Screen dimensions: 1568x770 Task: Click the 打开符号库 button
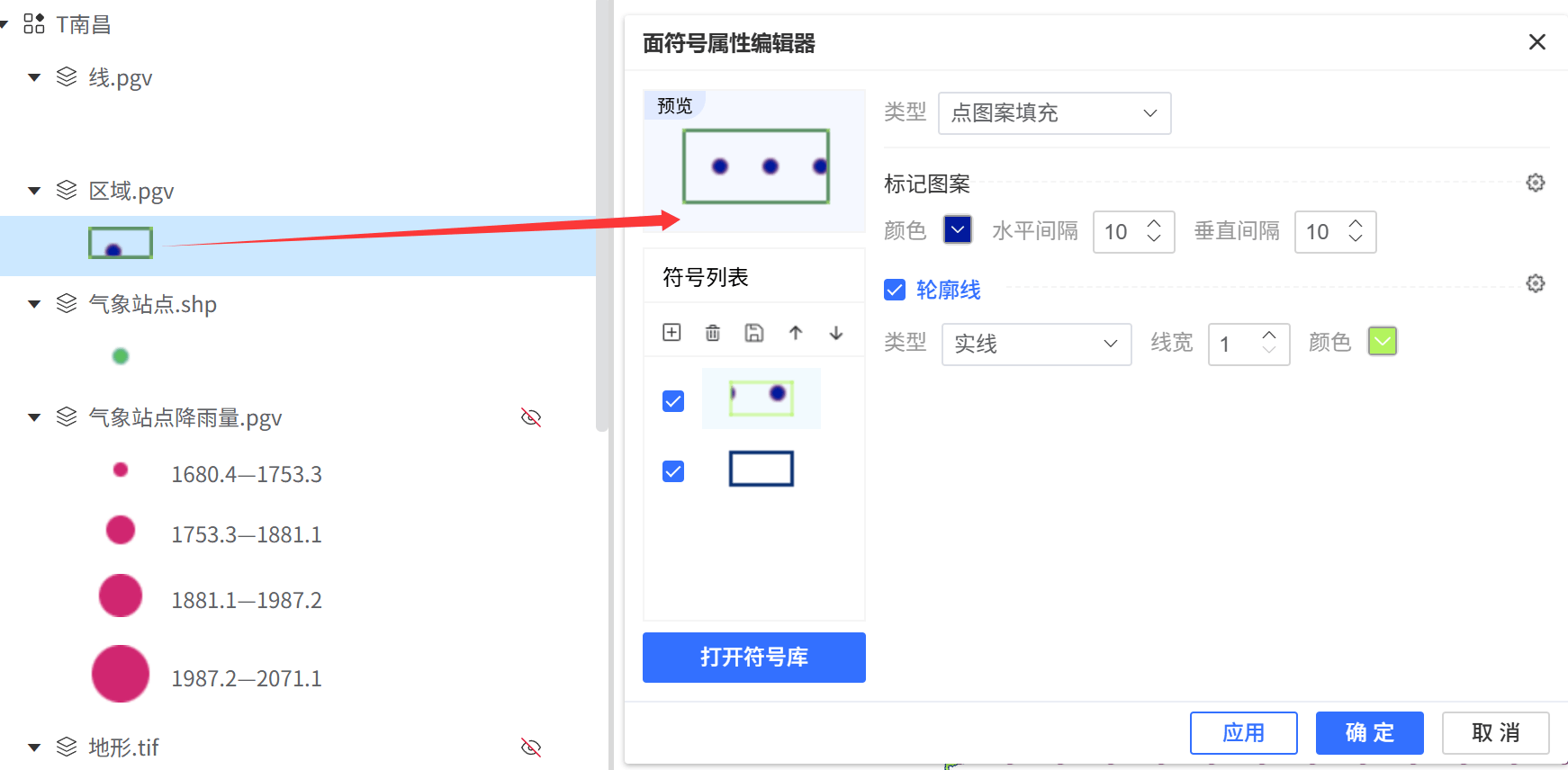click(753, 658)
